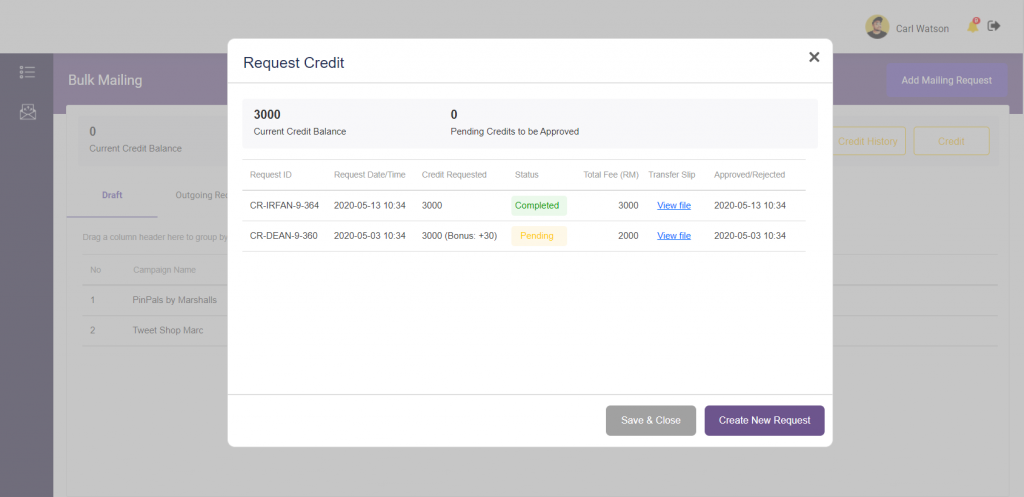The image size is (1024, 497).
Task: Click the Completed status badge
Action: tap(538, 205)
